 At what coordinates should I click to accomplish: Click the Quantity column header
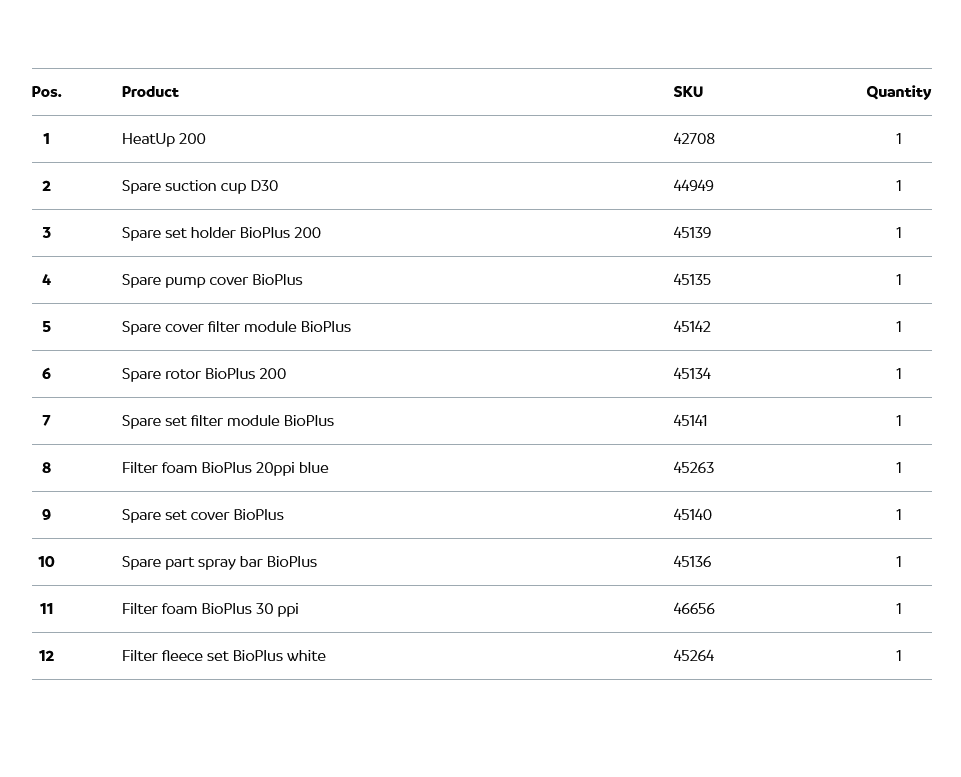click(x=898, y=92)
